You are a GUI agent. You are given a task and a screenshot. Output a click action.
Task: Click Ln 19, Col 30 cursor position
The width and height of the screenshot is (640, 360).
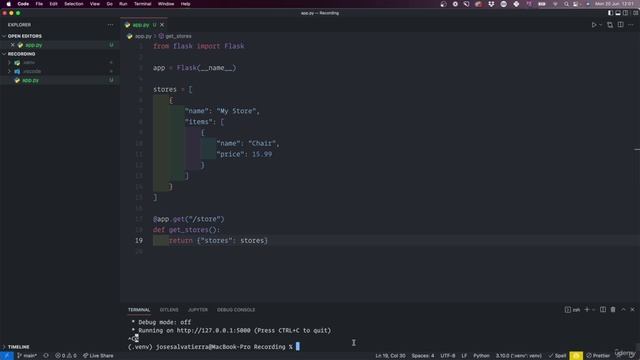click(x=390, y=356)
